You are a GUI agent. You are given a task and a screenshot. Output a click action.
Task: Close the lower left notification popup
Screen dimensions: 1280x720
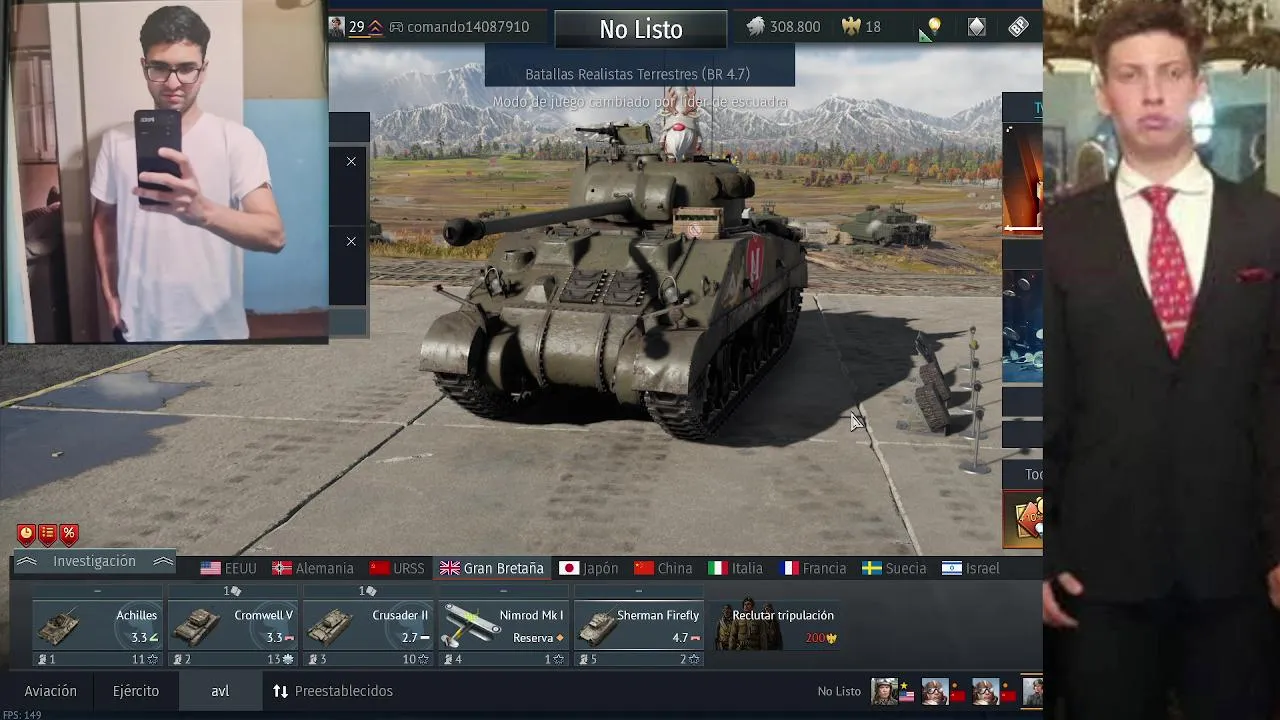[x=351, y=241]
